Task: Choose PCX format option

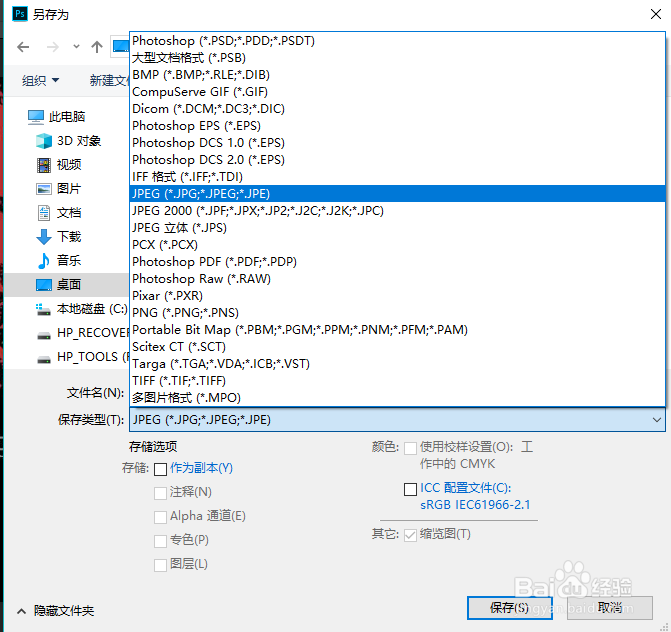Action: click(397, 245)
